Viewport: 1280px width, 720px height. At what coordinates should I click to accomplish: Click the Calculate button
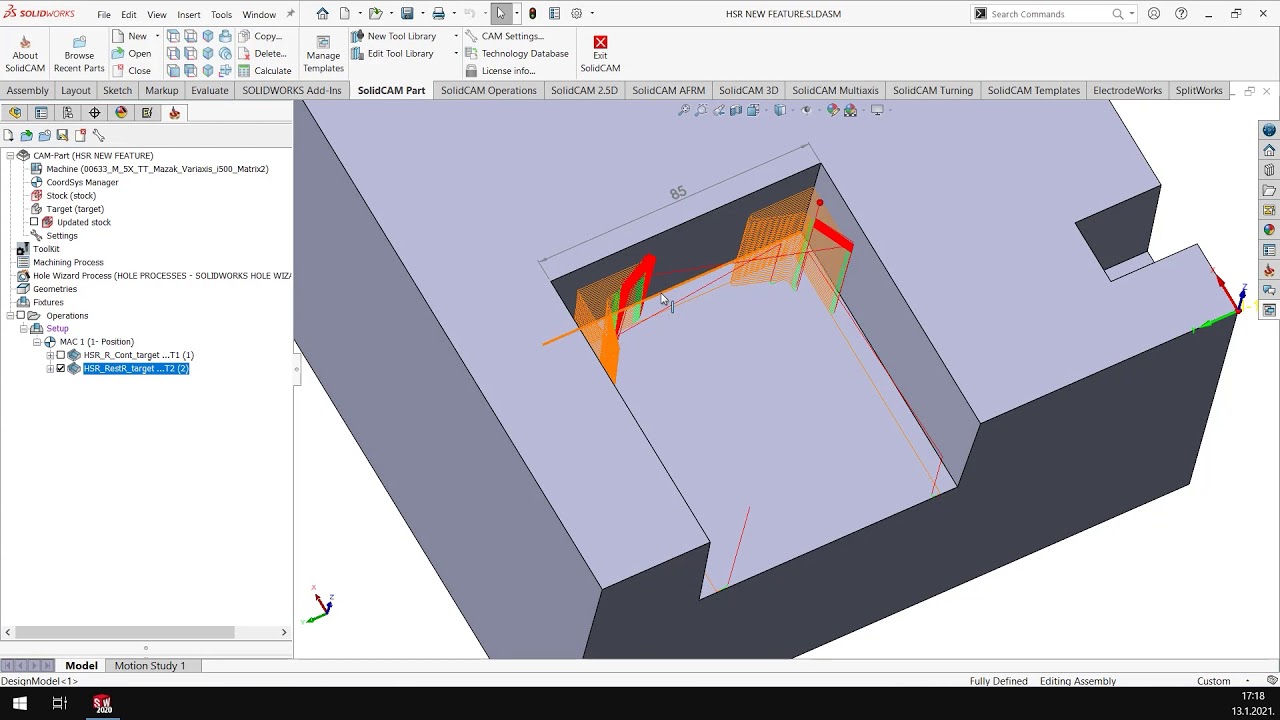click(264, 71)
